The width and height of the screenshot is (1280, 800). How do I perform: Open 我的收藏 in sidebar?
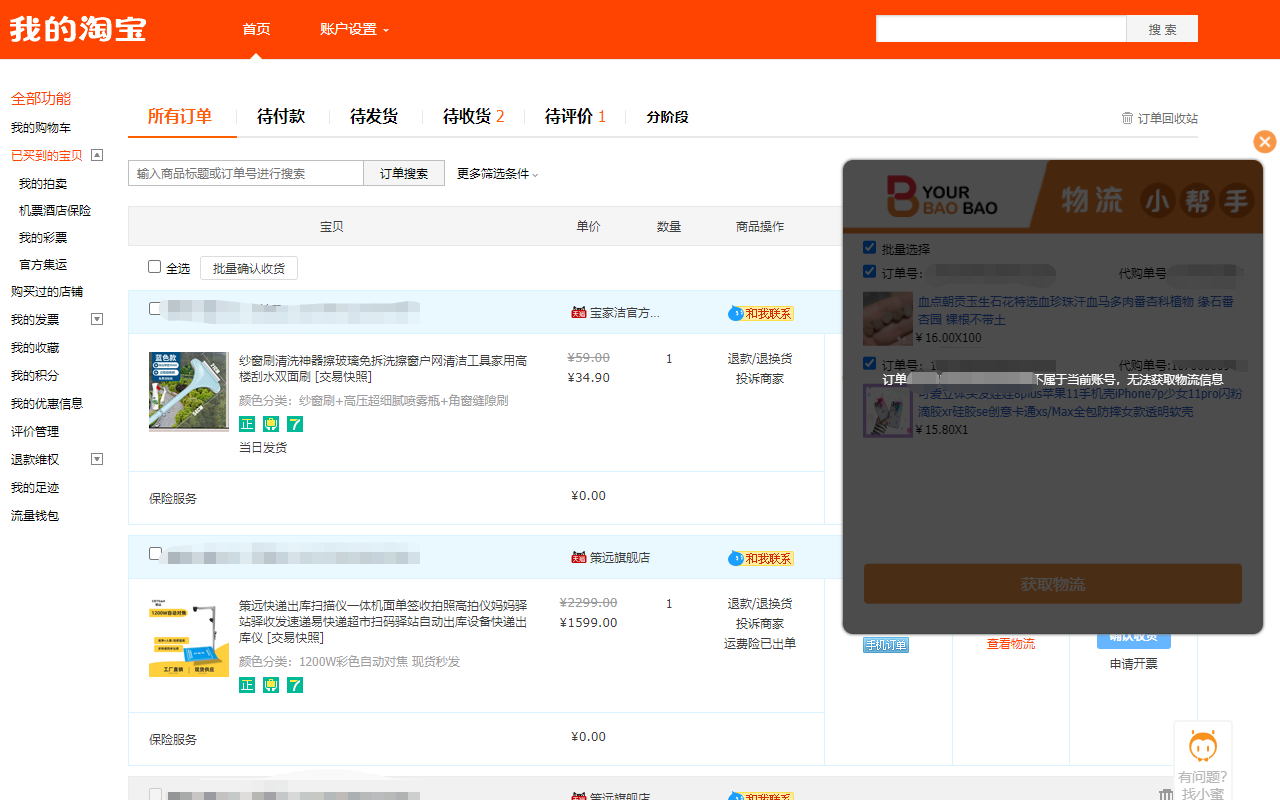(35, 348)
